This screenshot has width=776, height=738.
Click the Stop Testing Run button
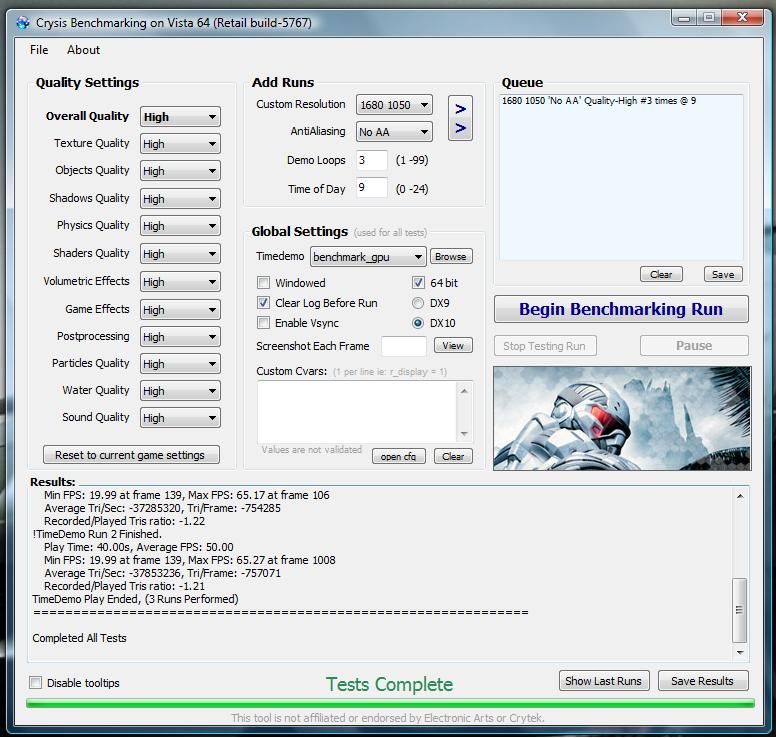point(545,345)
